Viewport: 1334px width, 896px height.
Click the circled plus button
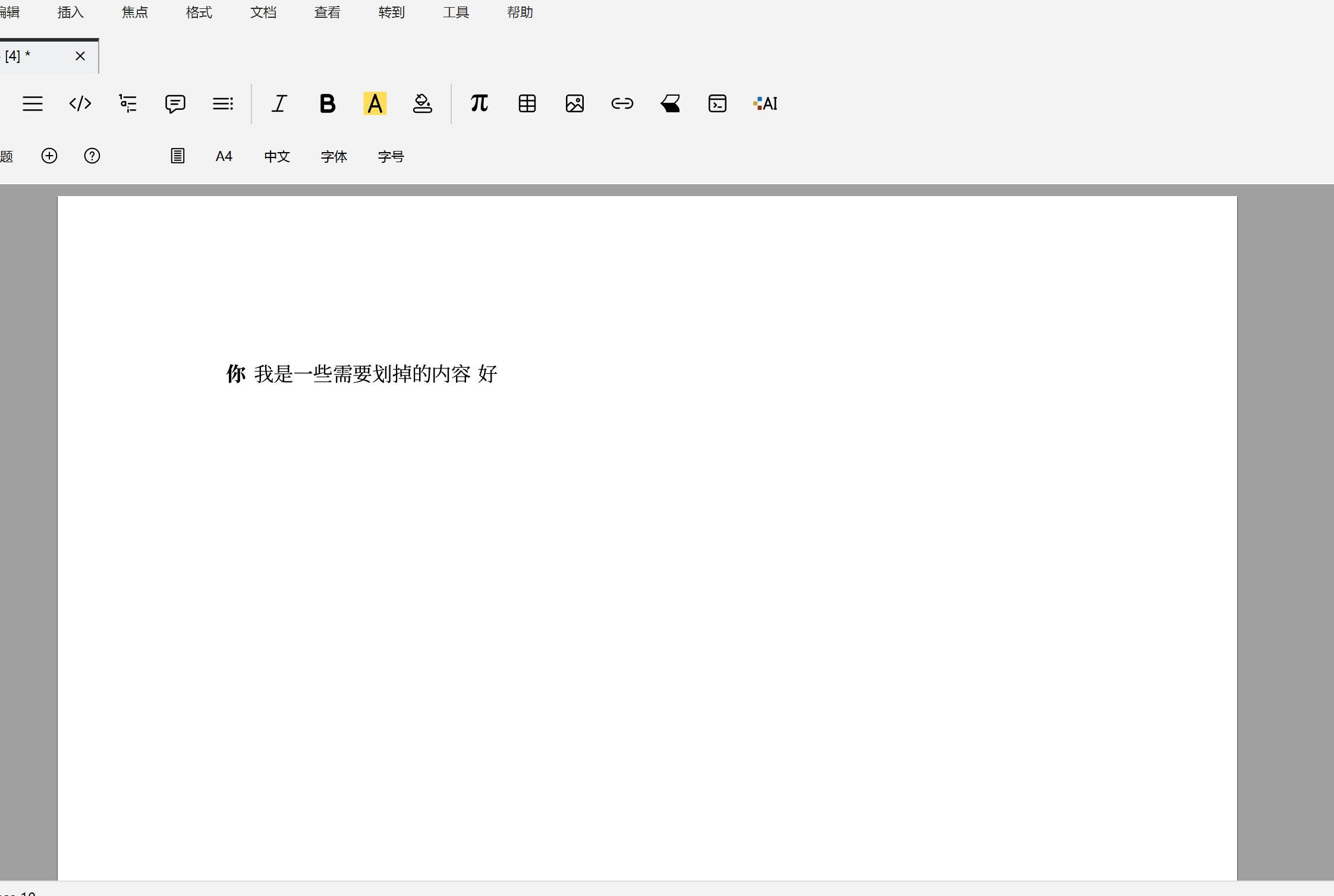[x=49, y=156]
